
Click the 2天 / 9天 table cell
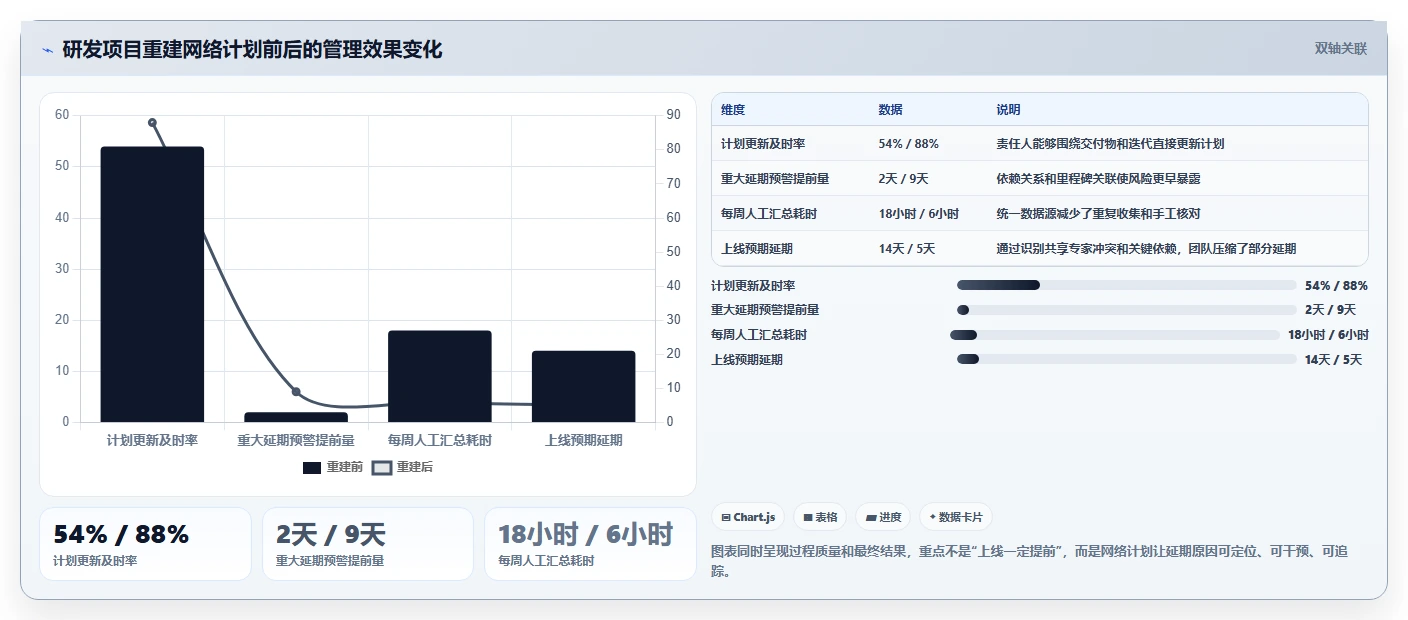tap(904, 179)
